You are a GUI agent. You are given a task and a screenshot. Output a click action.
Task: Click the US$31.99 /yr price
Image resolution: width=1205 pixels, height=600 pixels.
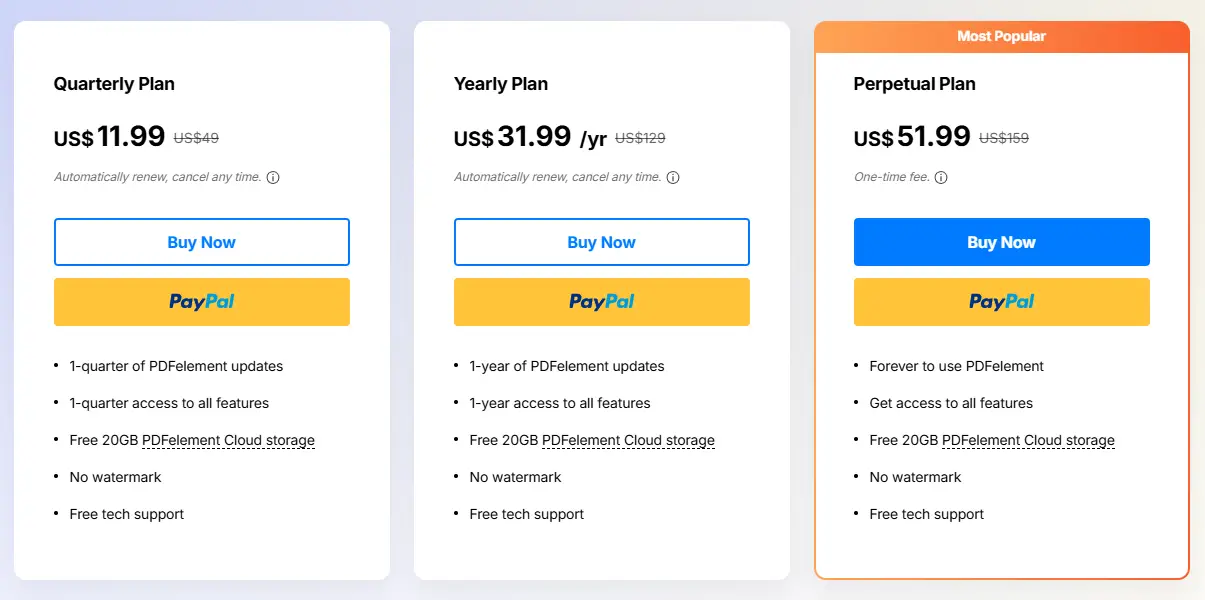[x=530, y=137]
